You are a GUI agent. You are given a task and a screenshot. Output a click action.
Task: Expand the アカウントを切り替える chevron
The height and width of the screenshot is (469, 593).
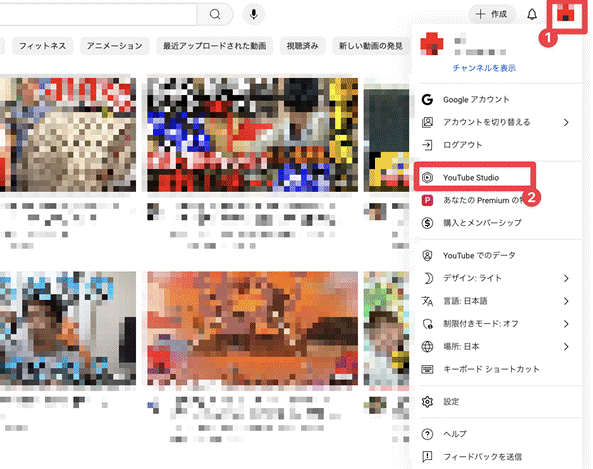coord(566,122)
